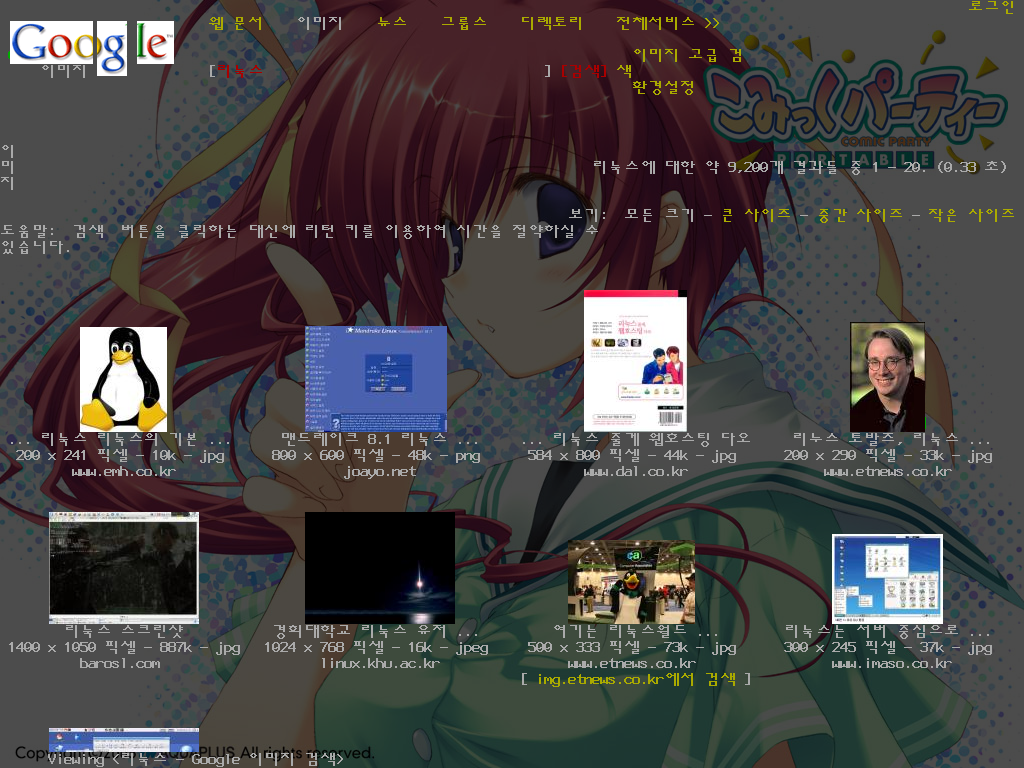Click the img.etnews.co.kr에서 검색 link
The image size is (1024, 768).
tap(636, 679)
